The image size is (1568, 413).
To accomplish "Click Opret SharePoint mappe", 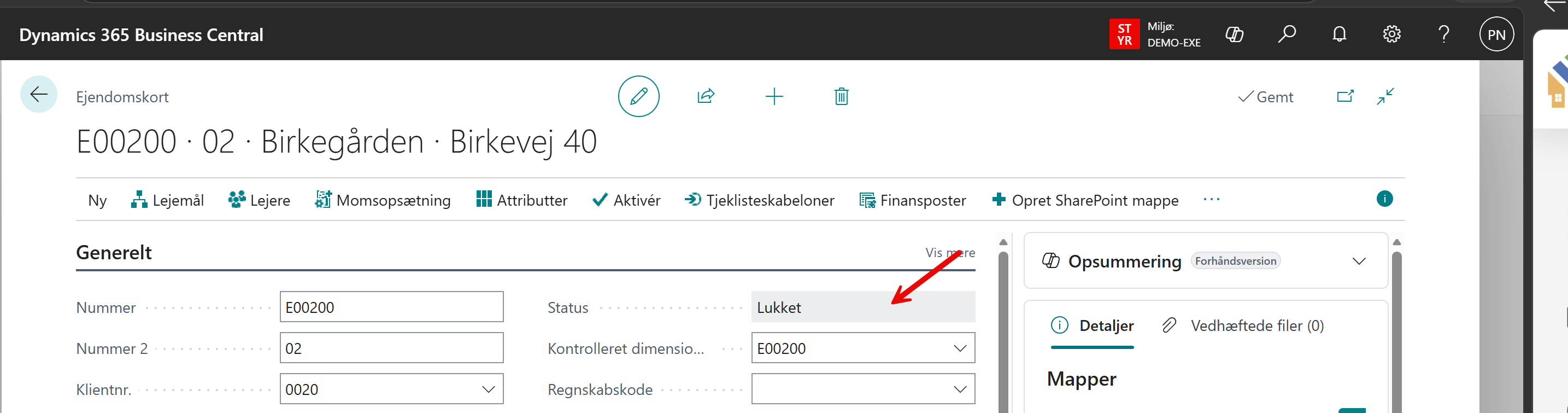I will [1085, 200].
